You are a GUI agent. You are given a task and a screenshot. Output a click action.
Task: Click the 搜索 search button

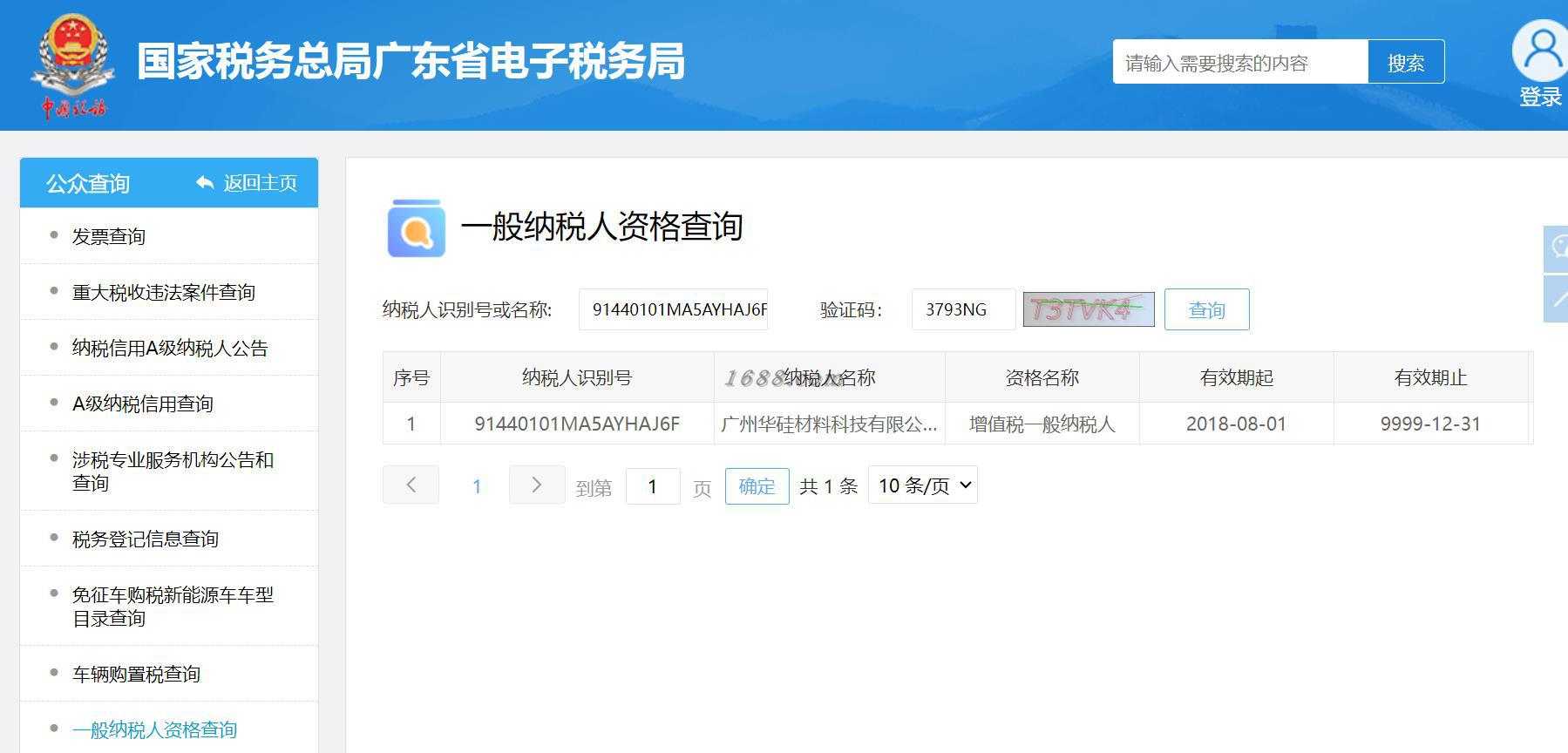click(1406, 62)
